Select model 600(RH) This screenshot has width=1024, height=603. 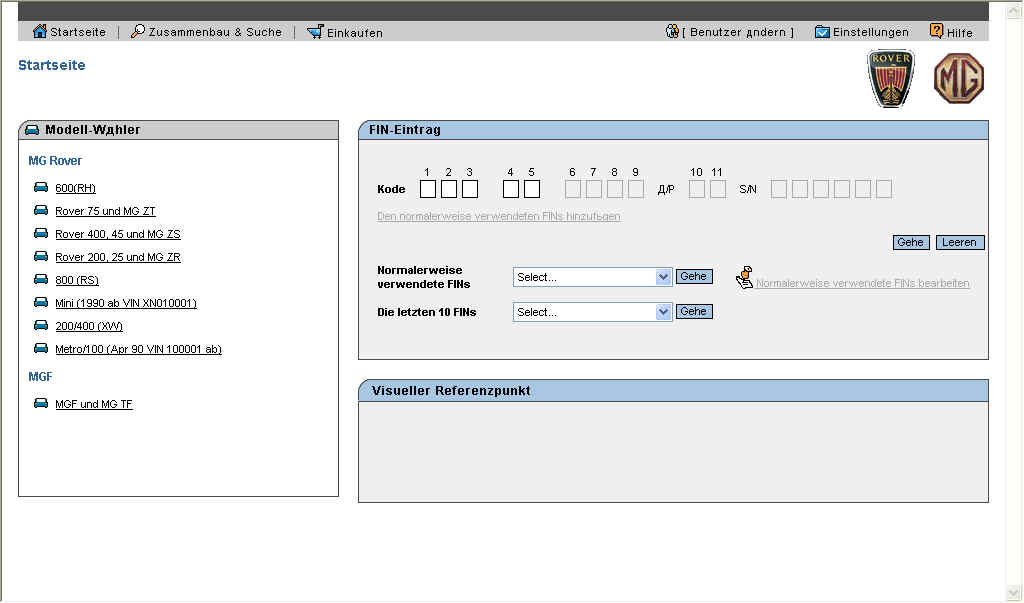tap(75, 188)
